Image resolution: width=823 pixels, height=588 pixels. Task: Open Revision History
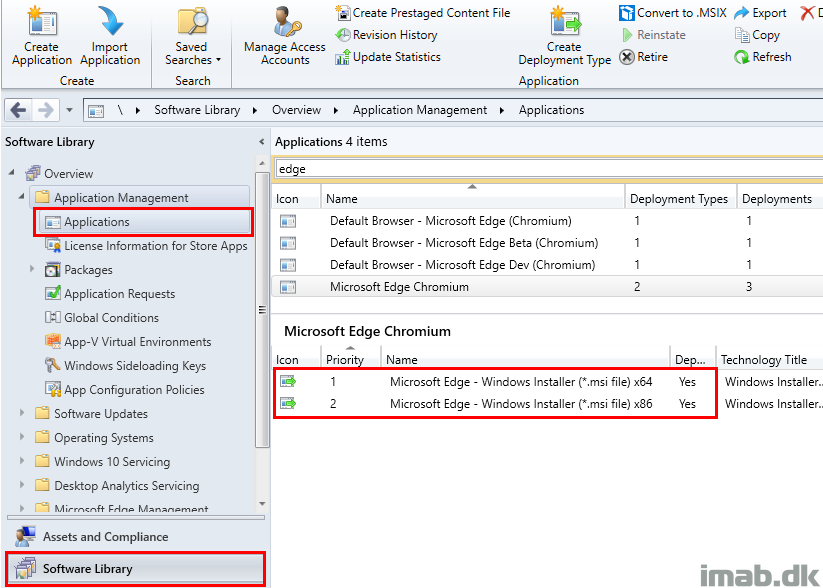(x=386, y=35)
